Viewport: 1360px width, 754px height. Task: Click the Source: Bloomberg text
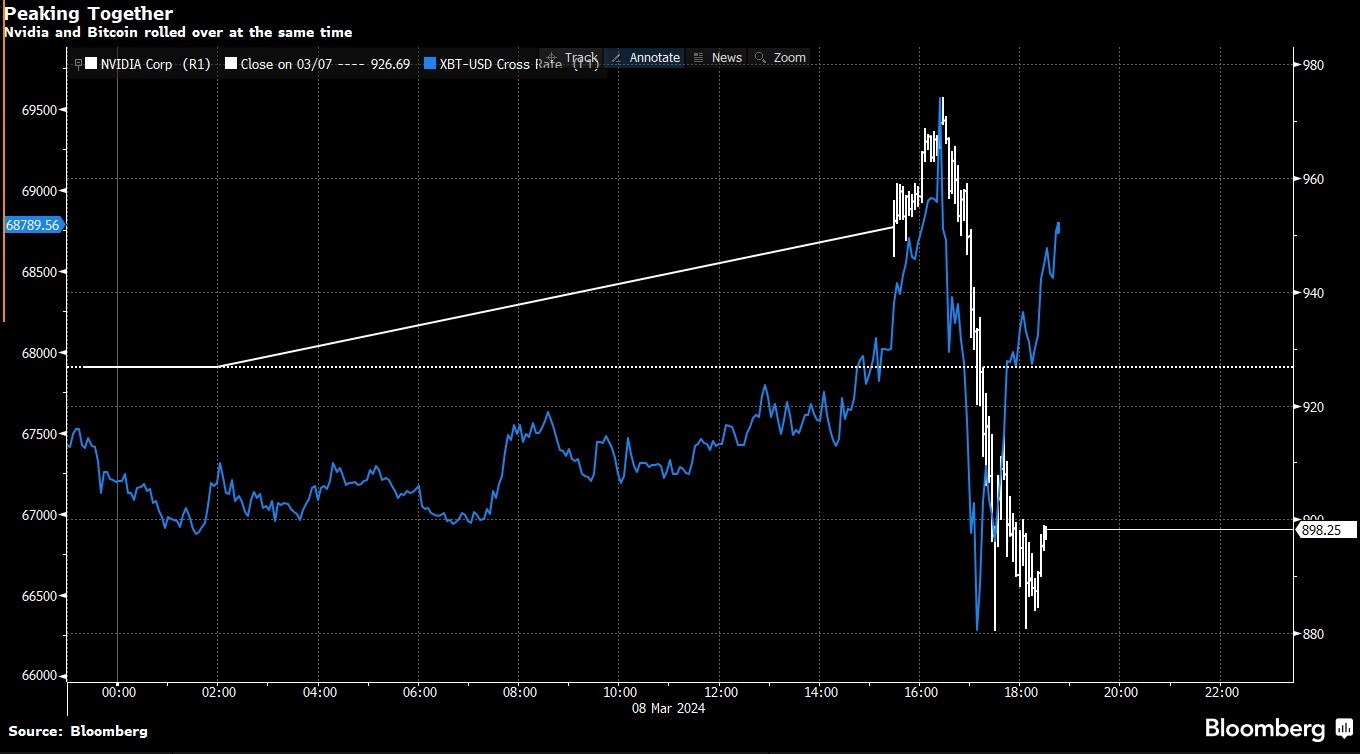click(x=78, y=731)
